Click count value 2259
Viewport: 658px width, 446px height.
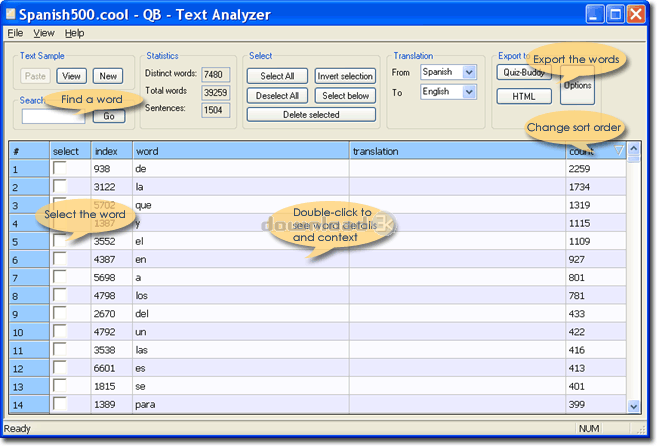579,169
